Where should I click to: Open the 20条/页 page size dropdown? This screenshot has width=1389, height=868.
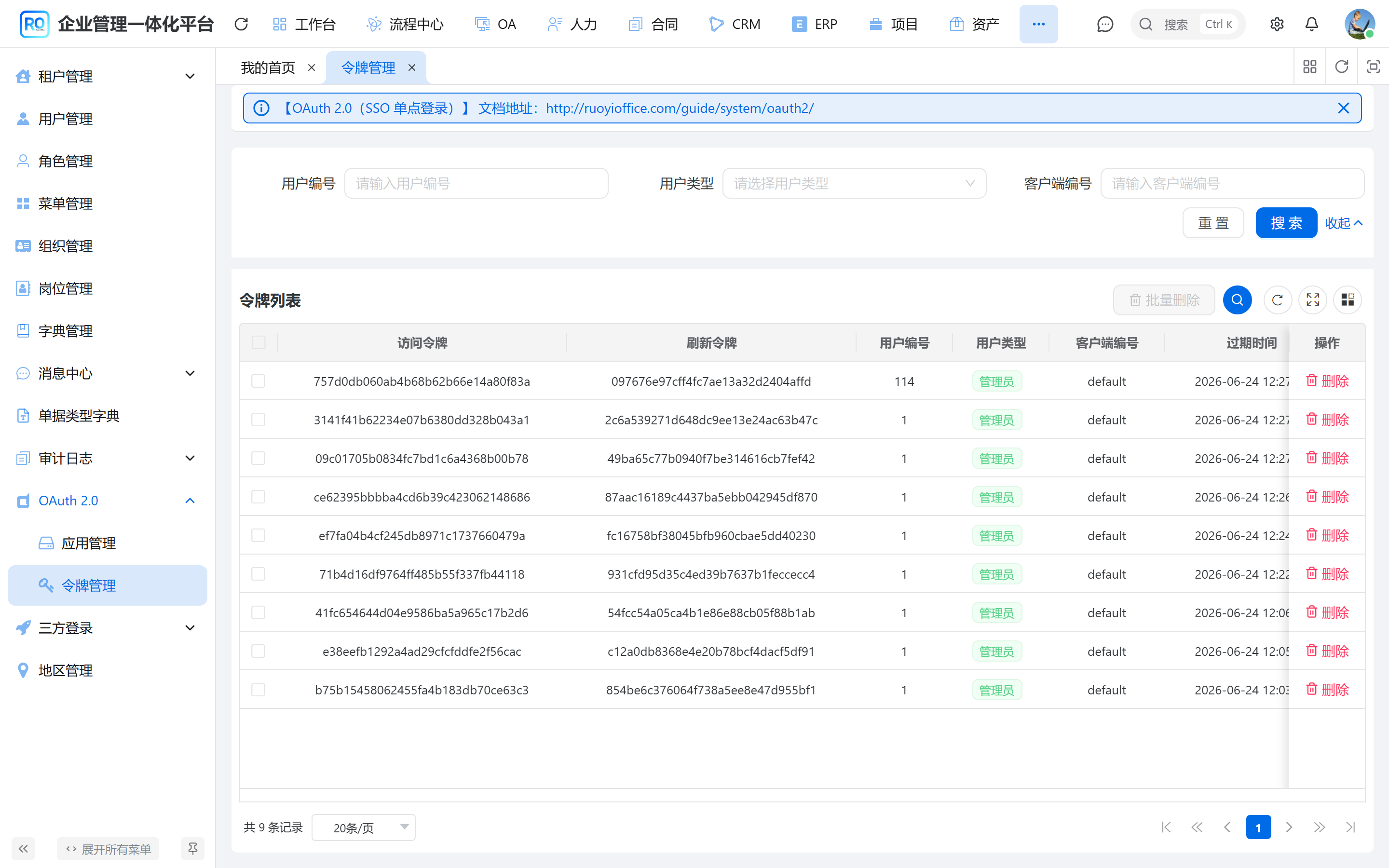[x=363, y=827]
